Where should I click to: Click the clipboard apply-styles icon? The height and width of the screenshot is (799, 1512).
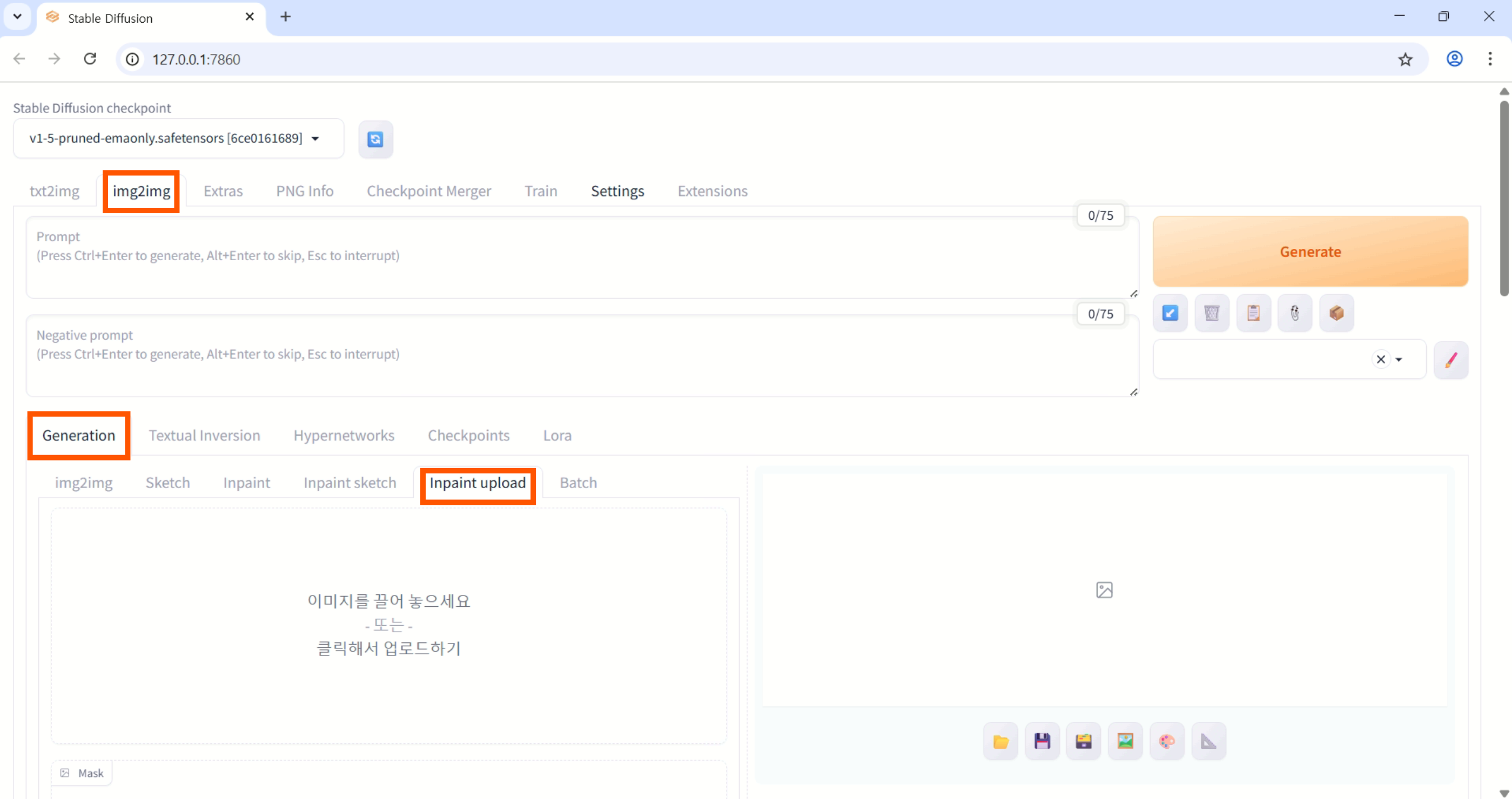(1253, 313)
